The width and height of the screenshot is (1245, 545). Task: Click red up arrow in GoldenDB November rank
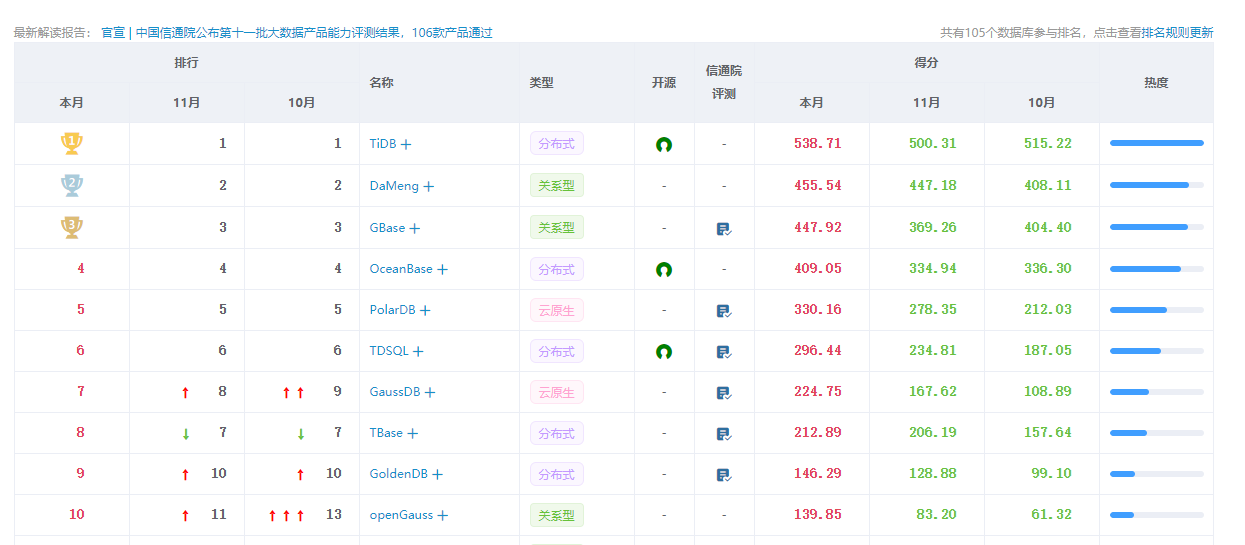coord(185,475)
